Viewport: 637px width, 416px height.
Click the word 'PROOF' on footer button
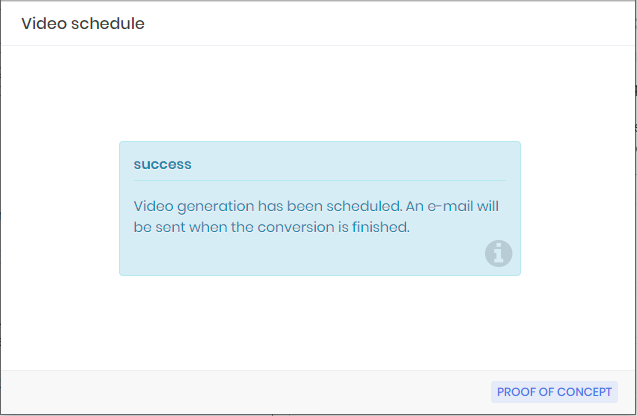pyautogui.click(x=516, y=392)
